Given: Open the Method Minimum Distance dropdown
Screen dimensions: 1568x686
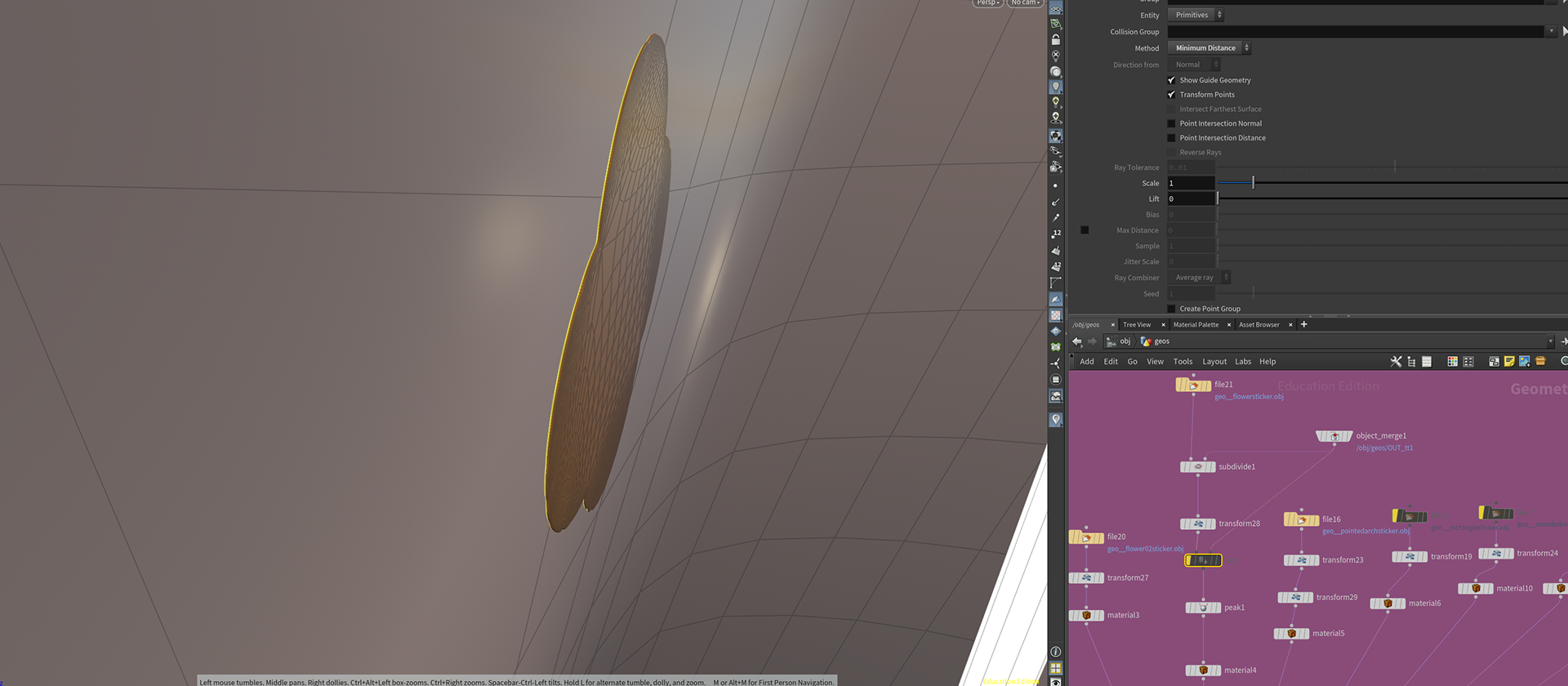Looking at the screenshot, I should click(1209, 48).
